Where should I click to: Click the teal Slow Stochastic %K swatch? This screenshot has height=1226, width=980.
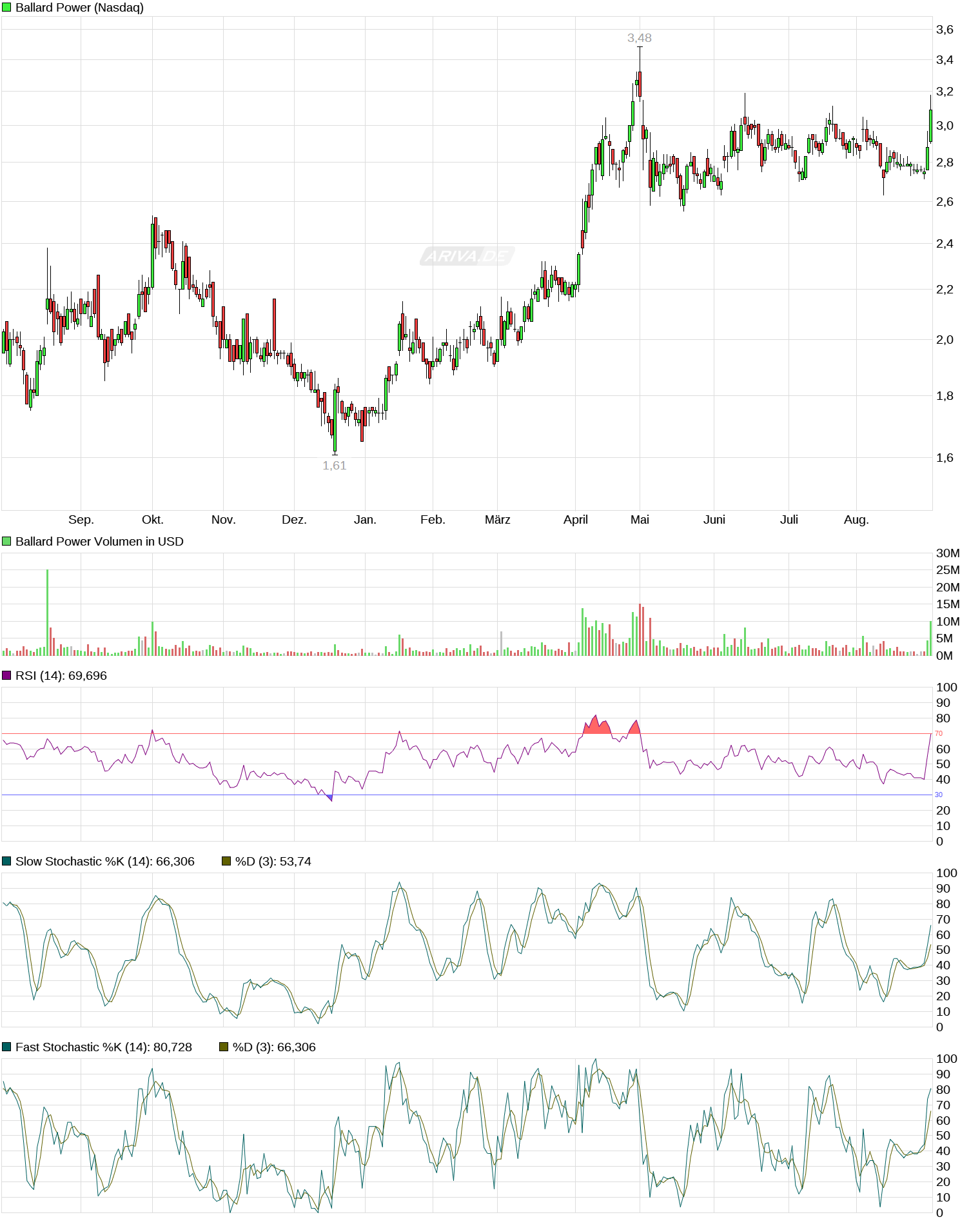[6, 862]
